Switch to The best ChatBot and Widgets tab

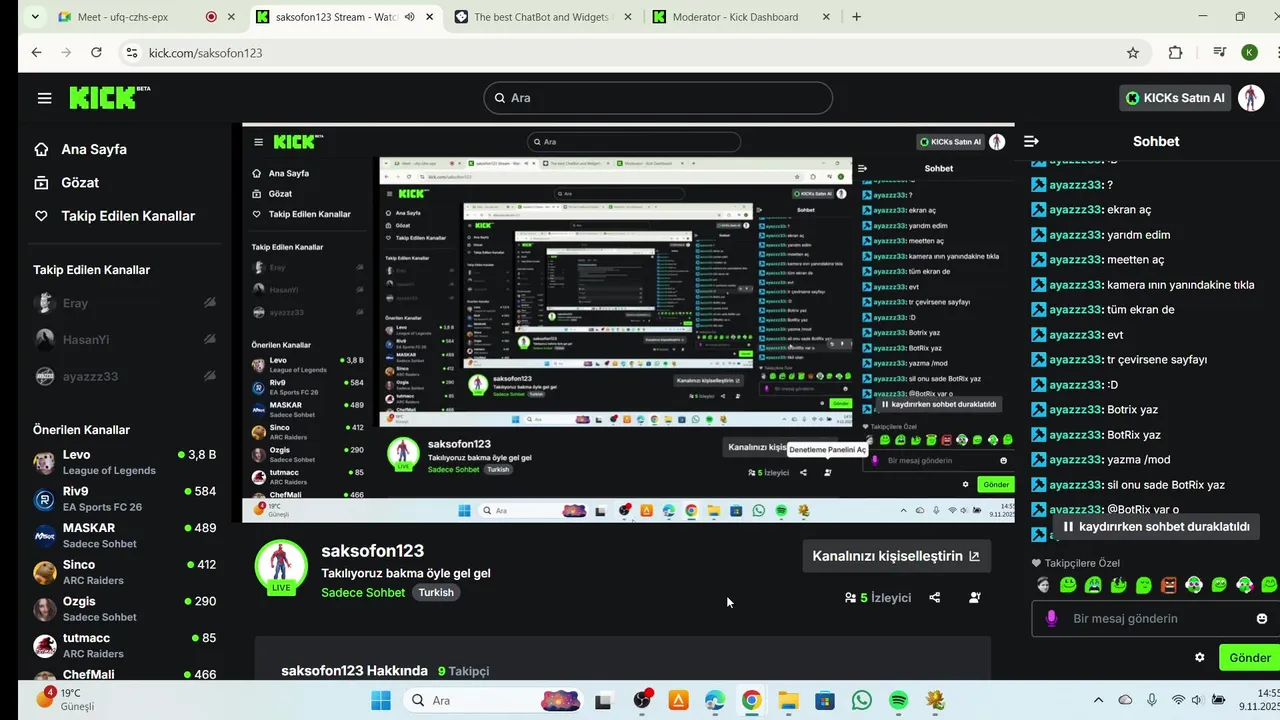pos(544,17)
